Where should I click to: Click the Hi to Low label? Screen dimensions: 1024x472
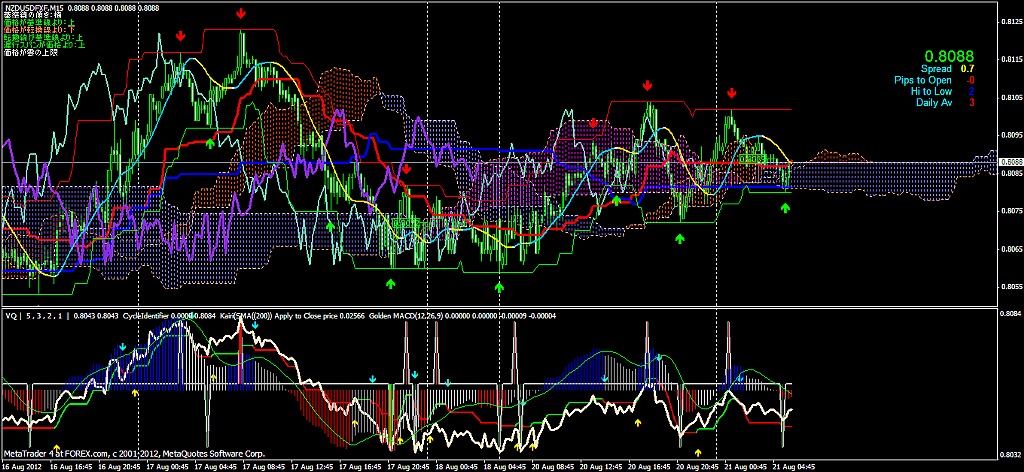[x=934, y=91]
